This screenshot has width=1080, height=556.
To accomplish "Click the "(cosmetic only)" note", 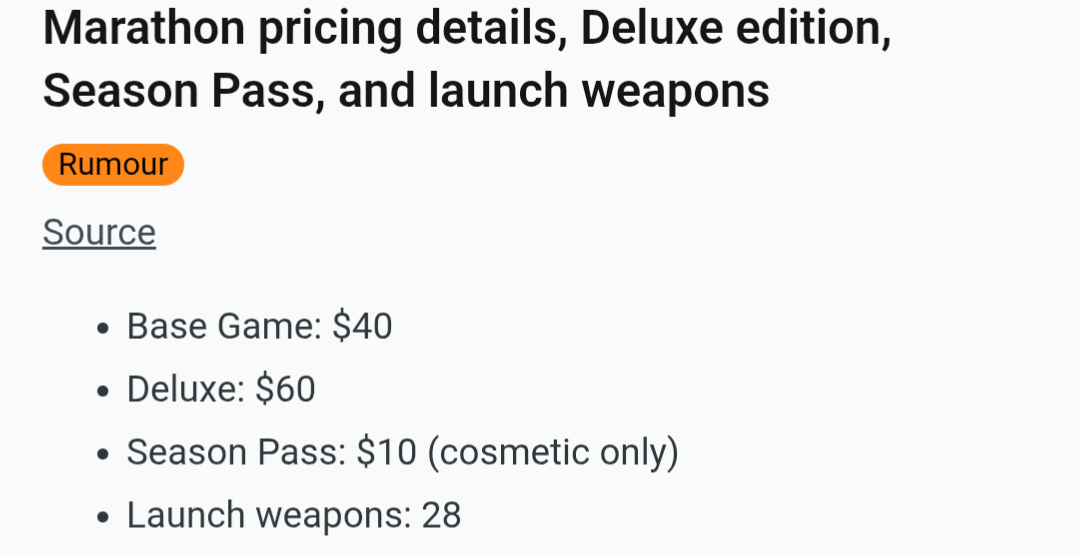I will [x=553, y=452].
